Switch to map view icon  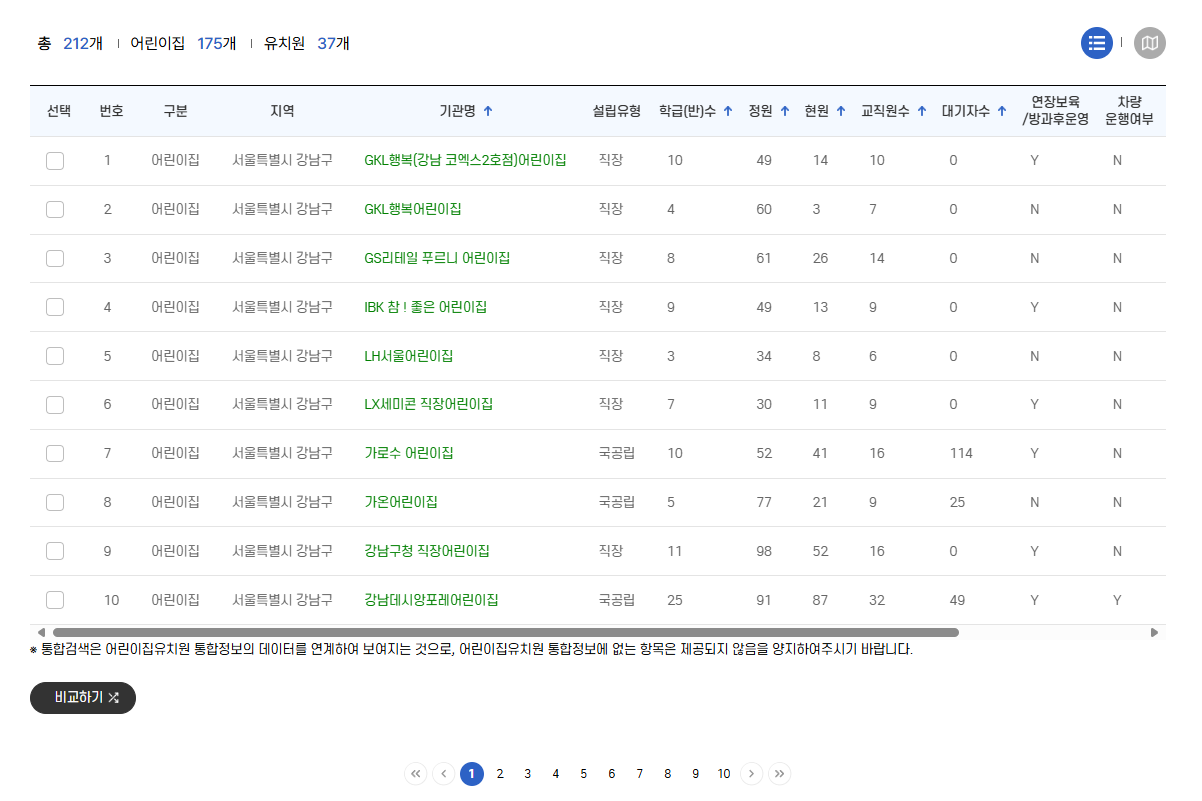1150,43
